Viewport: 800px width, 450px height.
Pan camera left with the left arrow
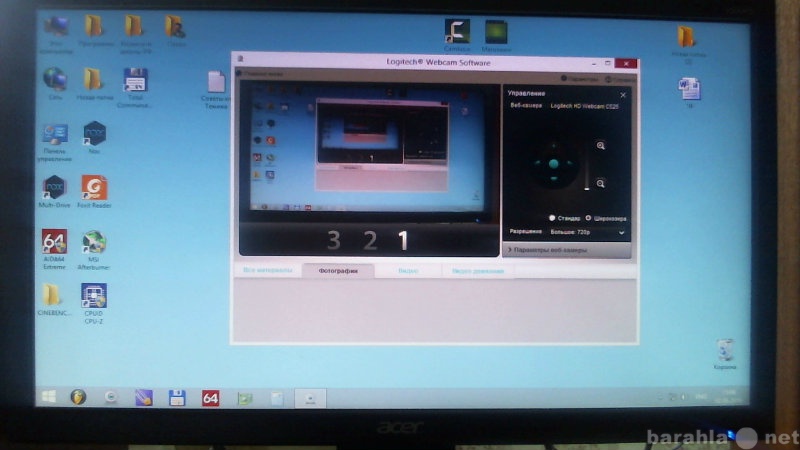[x=537, y=163]
